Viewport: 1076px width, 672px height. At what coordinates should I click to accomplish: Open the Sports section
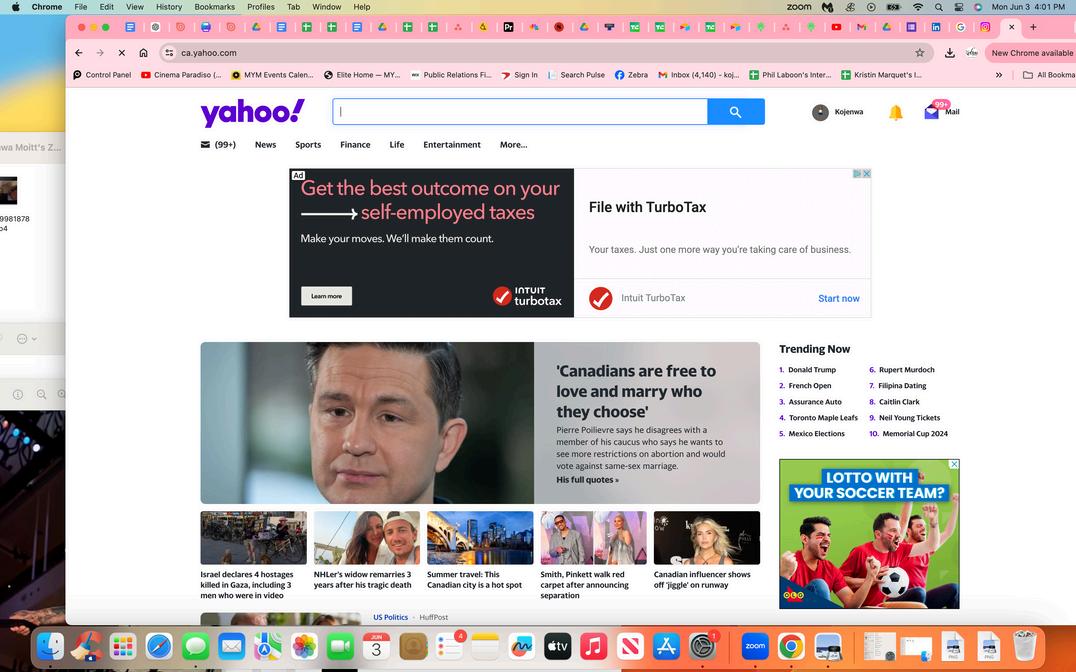tap(308, 145)
